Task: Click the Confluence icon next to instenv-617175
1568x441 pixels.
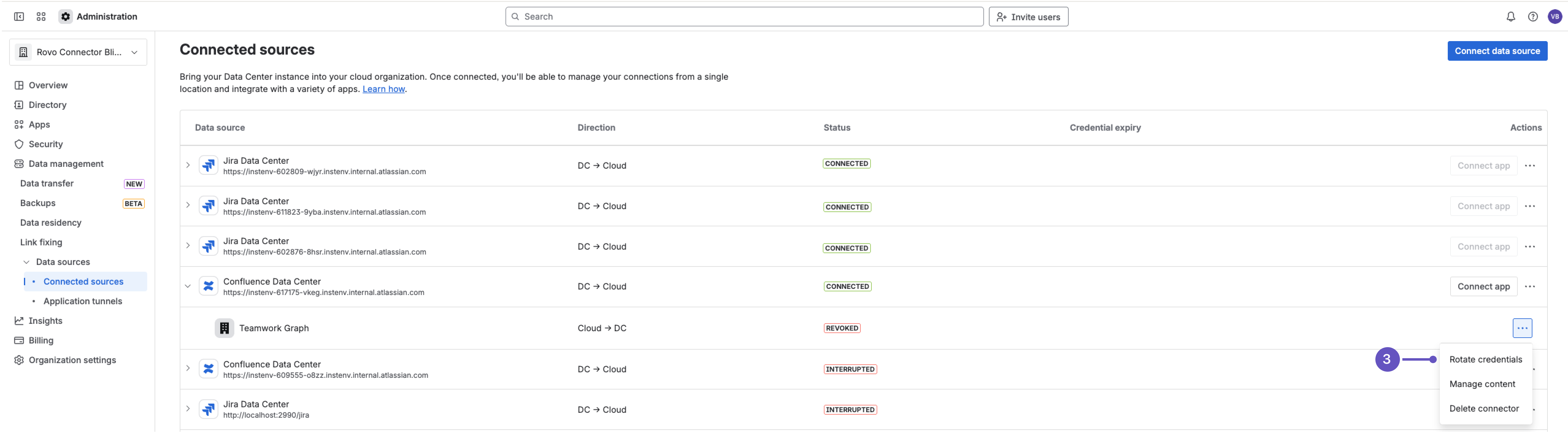Action: point(208,285)
